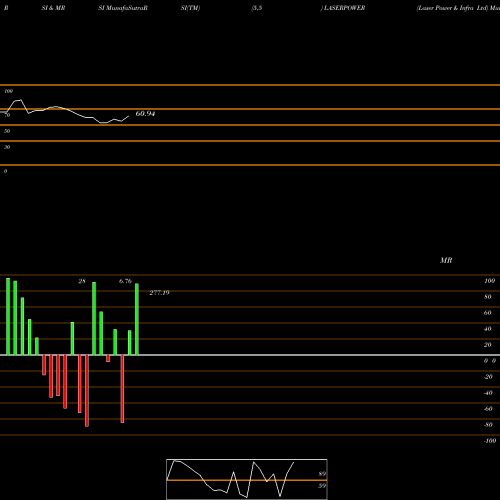
Task: Click the '(5,5' parameter text in the header
Action: click(x=257, y=8)
